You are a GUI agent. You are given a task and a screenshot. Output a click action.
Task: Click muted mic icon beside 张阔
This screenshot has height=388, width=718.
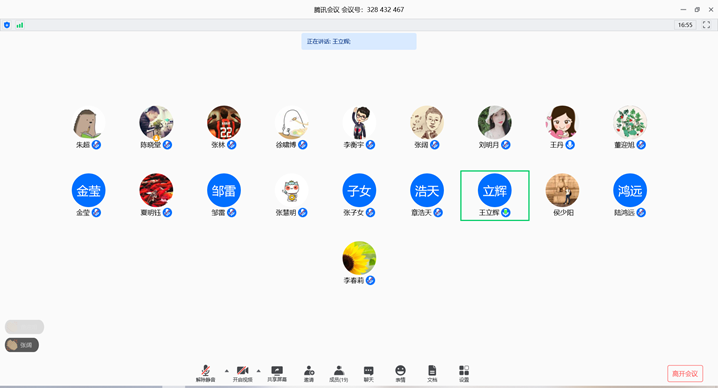click(x=435, y=145)
